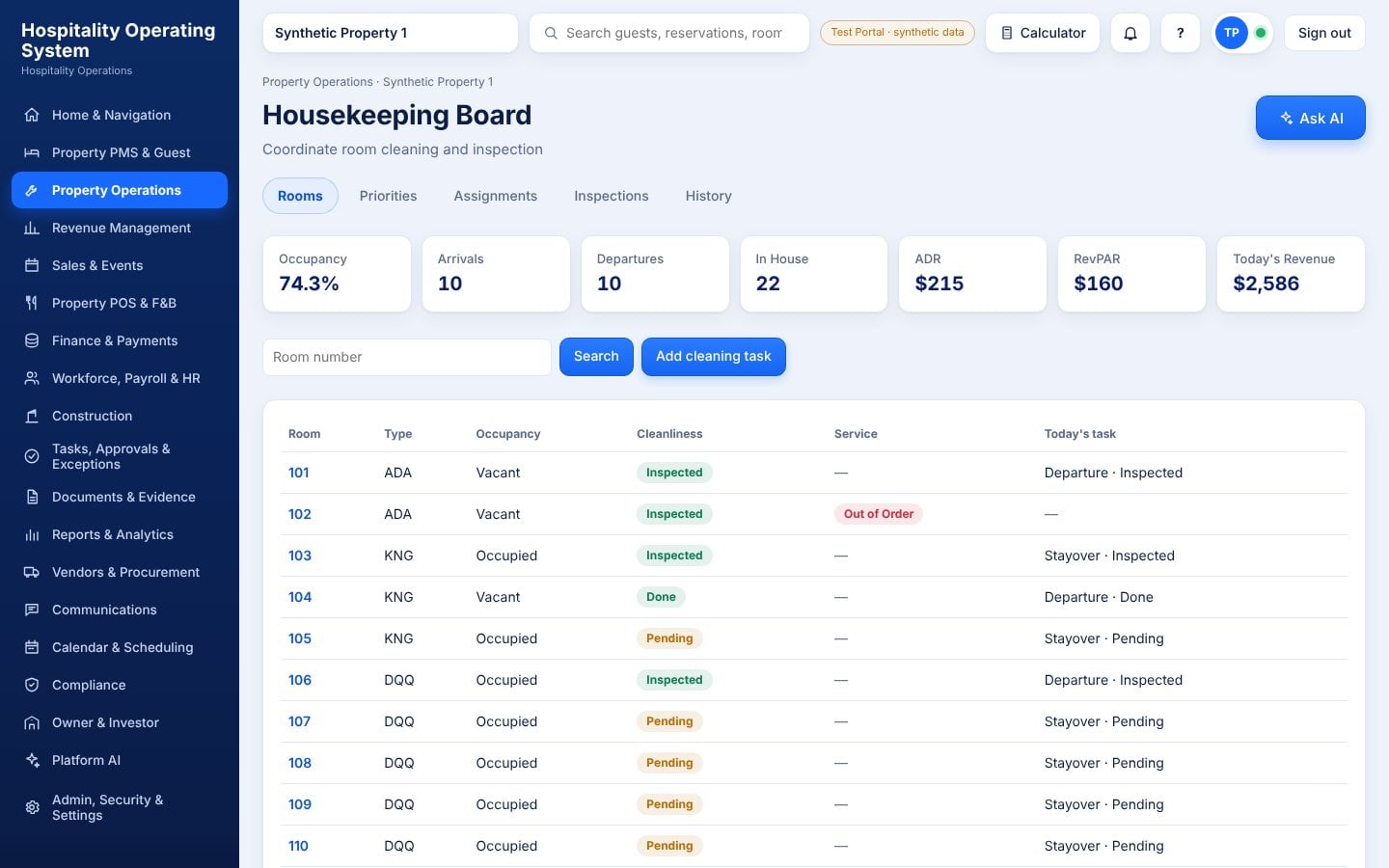This screenshot has height=868, width=1389.
Task: Click the magnifier icon in global search
Action: [551, 33]
